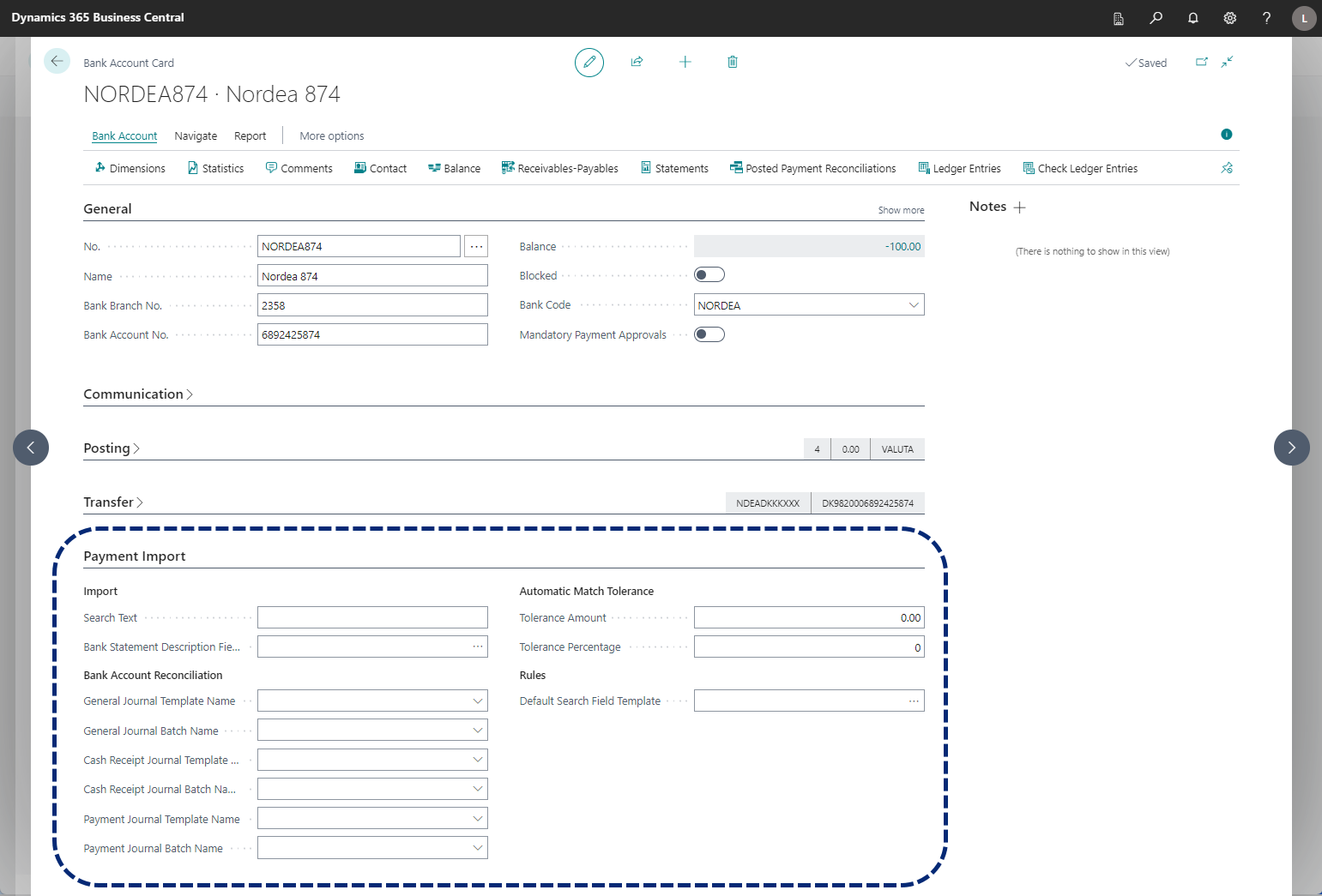Open the user account avatar L
The height and width of the screenshot is (896, 1322).
click(x=1304, y=18)
